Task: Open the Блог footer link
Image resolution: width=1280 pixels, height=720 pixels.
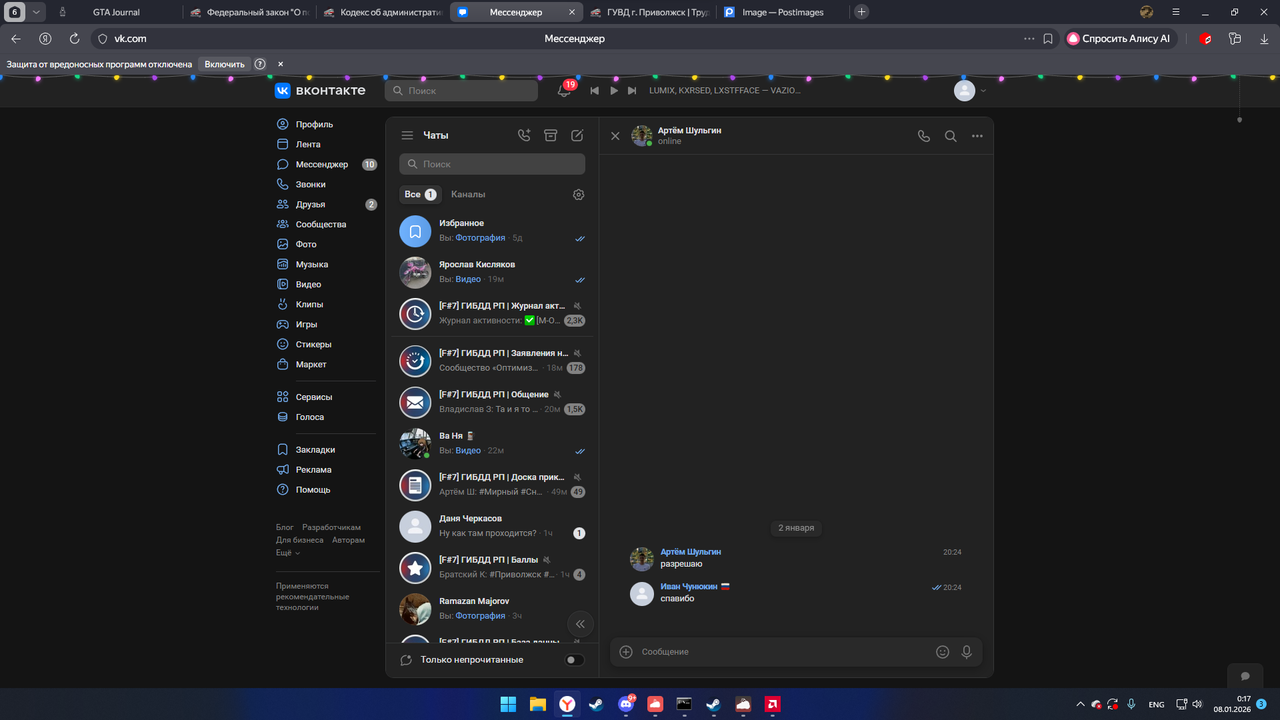Action: pyautogui.click(x=285, y=527)
